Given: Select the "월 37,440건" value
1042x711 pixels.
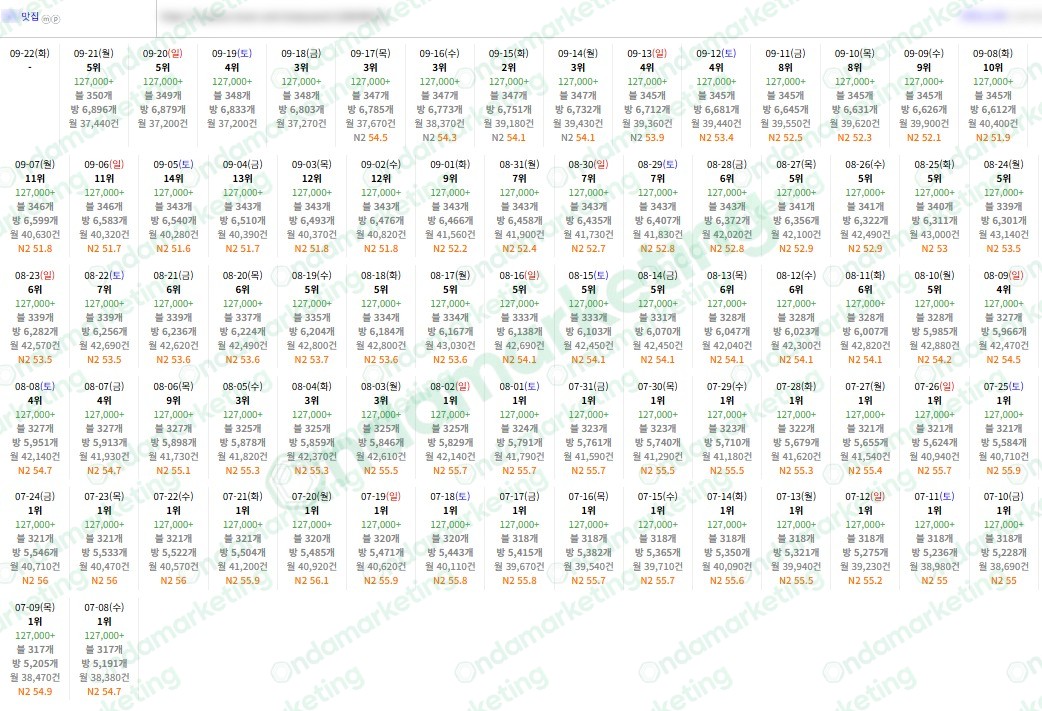Looking at the screenshot, I should (94, 124).
